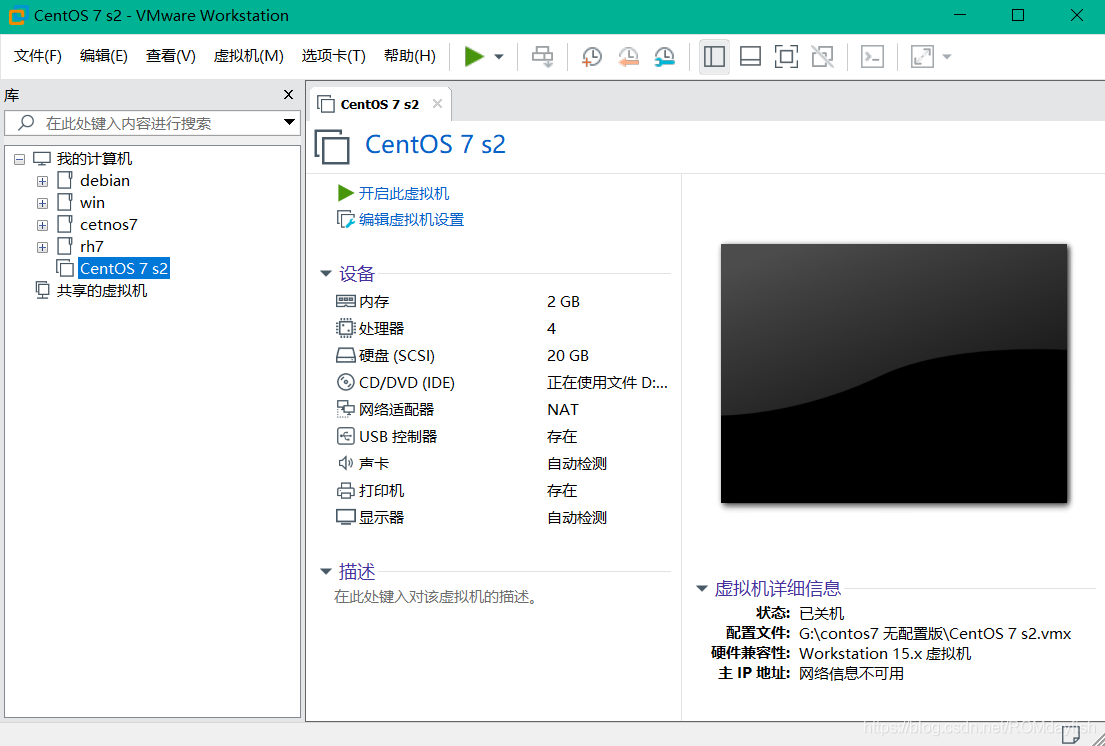Toggle the library sidebar view icon
This screenshot has width=1105, height=746.
[x=714, y=57]
